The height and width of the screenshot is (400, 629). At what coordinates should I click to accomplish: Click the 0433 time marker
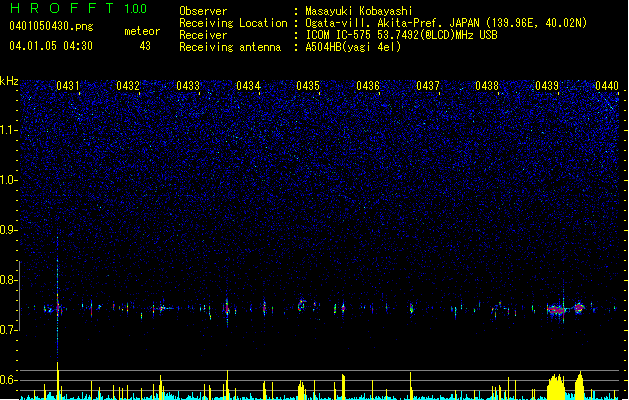(x=188, y=85)
